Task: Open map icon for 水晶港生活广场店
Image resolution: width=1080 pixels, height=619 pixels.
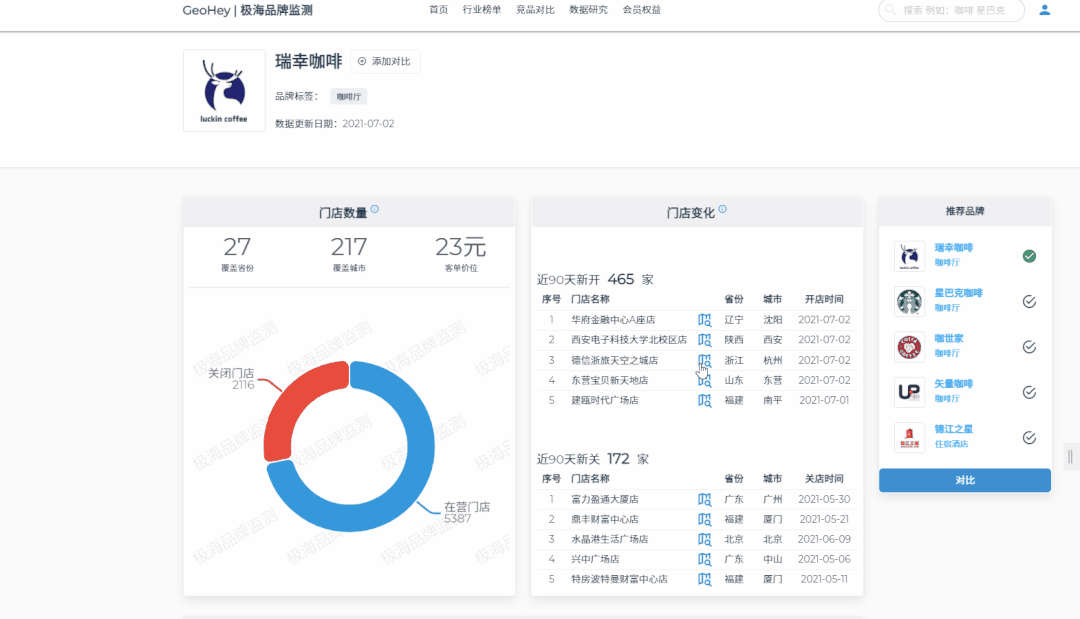Action: (x=704, y=539)
